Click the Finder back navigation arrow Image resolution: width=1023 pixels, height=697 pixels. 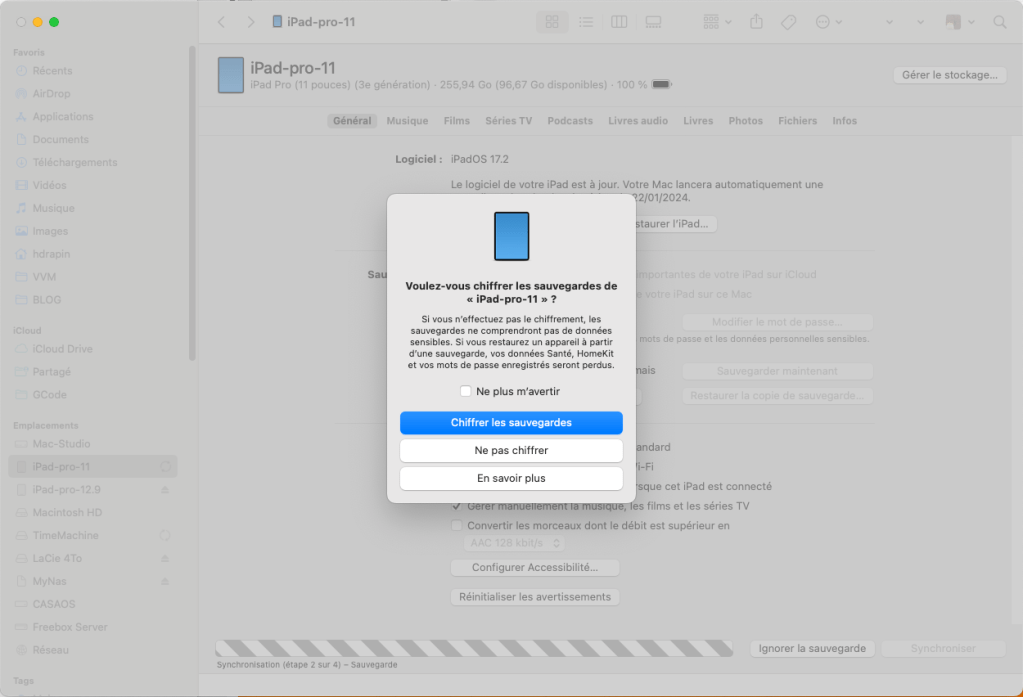(221, 22)
